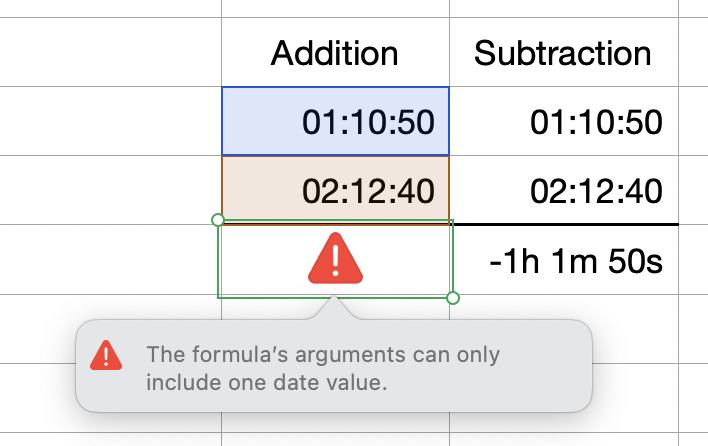Image resolution: width=708 pixels, height=446 pixels.
Task: Click 02:12:40 in the Subtraction column
Action: click(x=596, y=190)
